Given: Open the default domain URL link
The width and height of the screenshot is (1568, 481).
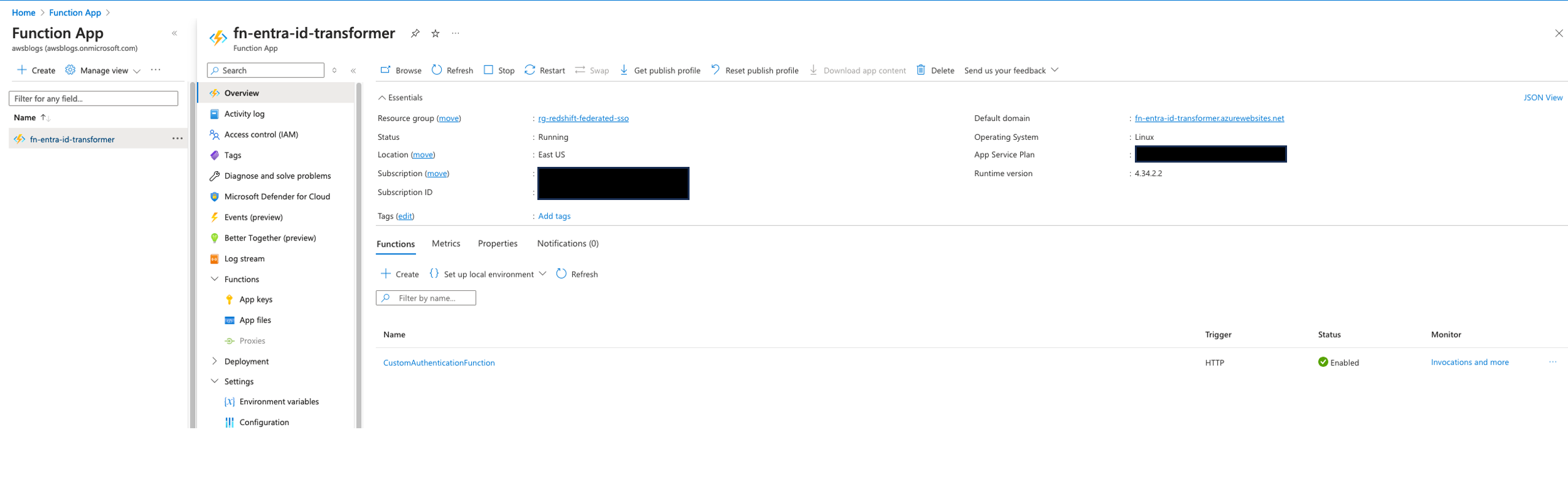Looking at the screenshot, I should coord(1209,118).
